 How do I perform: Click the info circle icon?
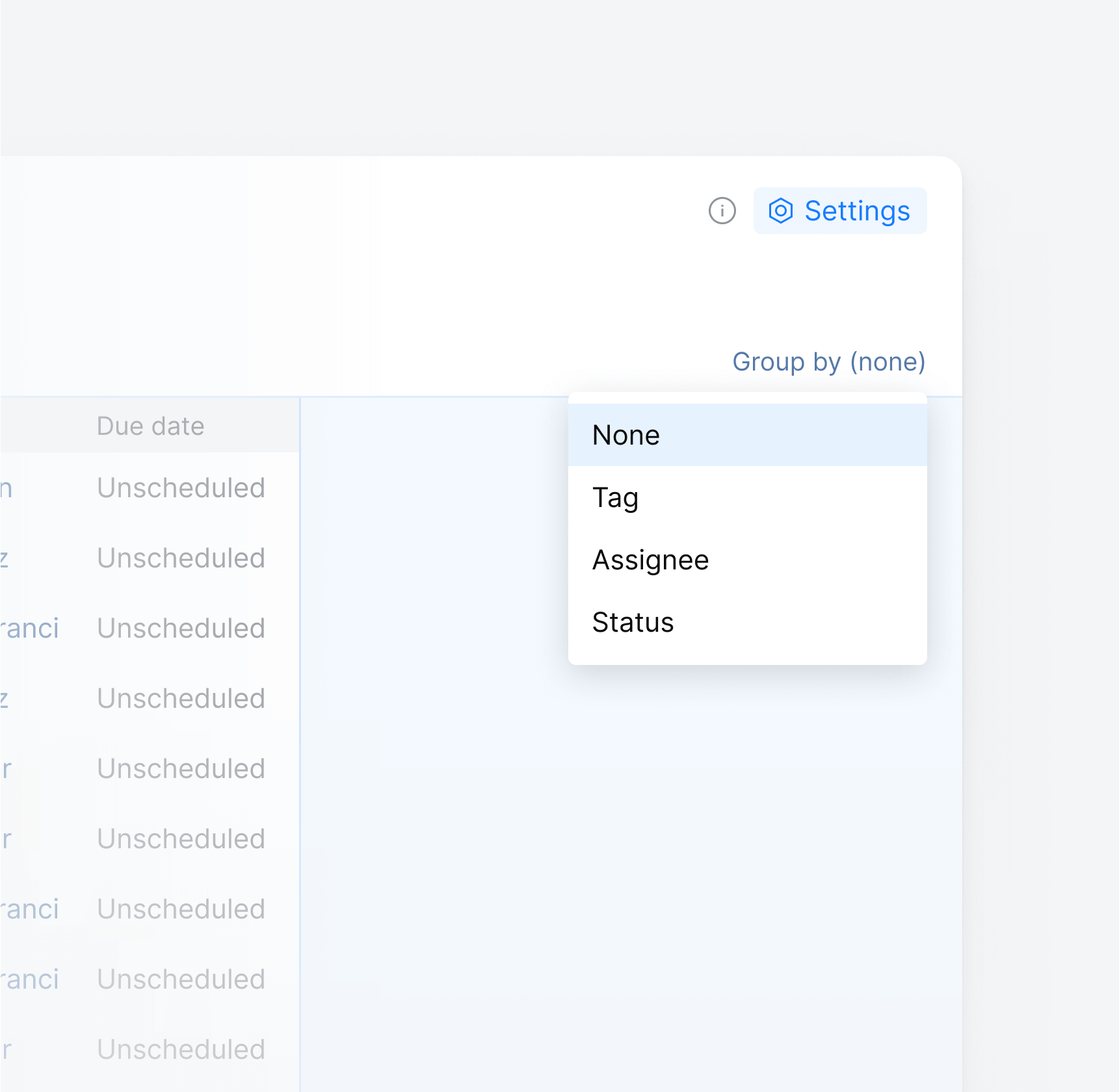pyautogui.click(x=722, y=211)
